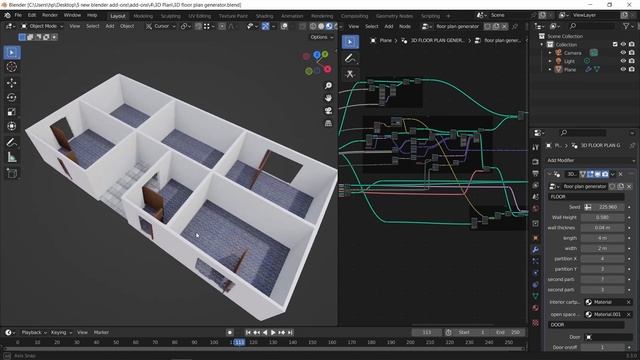Click the current frame 113 field
Image resolution: width=640 pixels, height=360 pixels.
427,332
